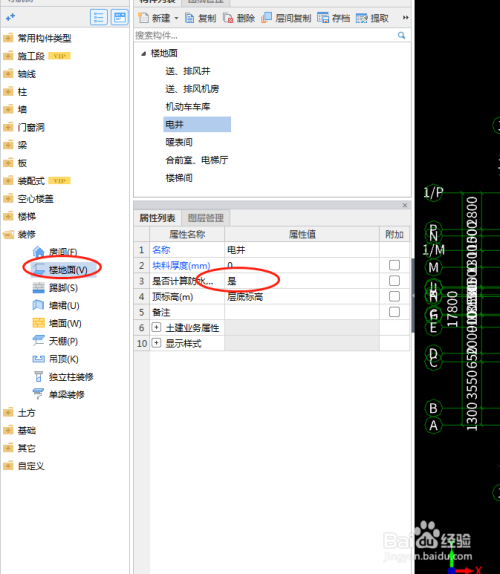Click the 属性值 column header
500x574 pixels.
(302, 234)
